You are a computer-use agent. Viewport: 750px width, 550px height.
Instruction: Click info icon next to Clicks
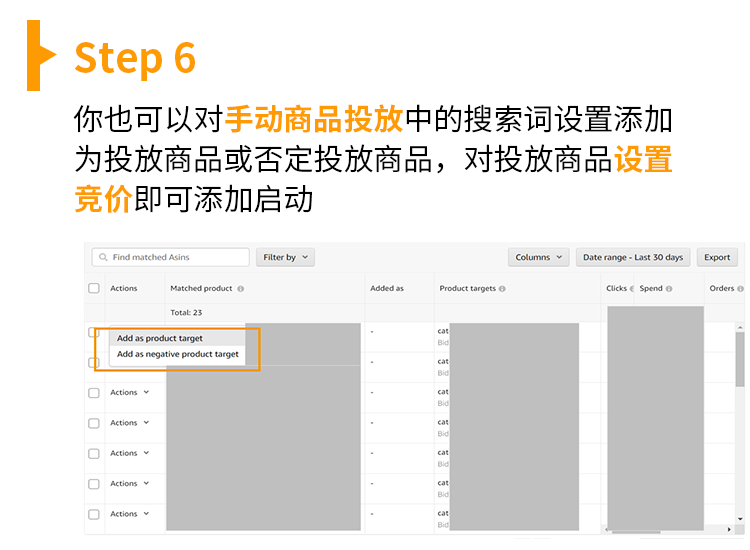point(633,289)
